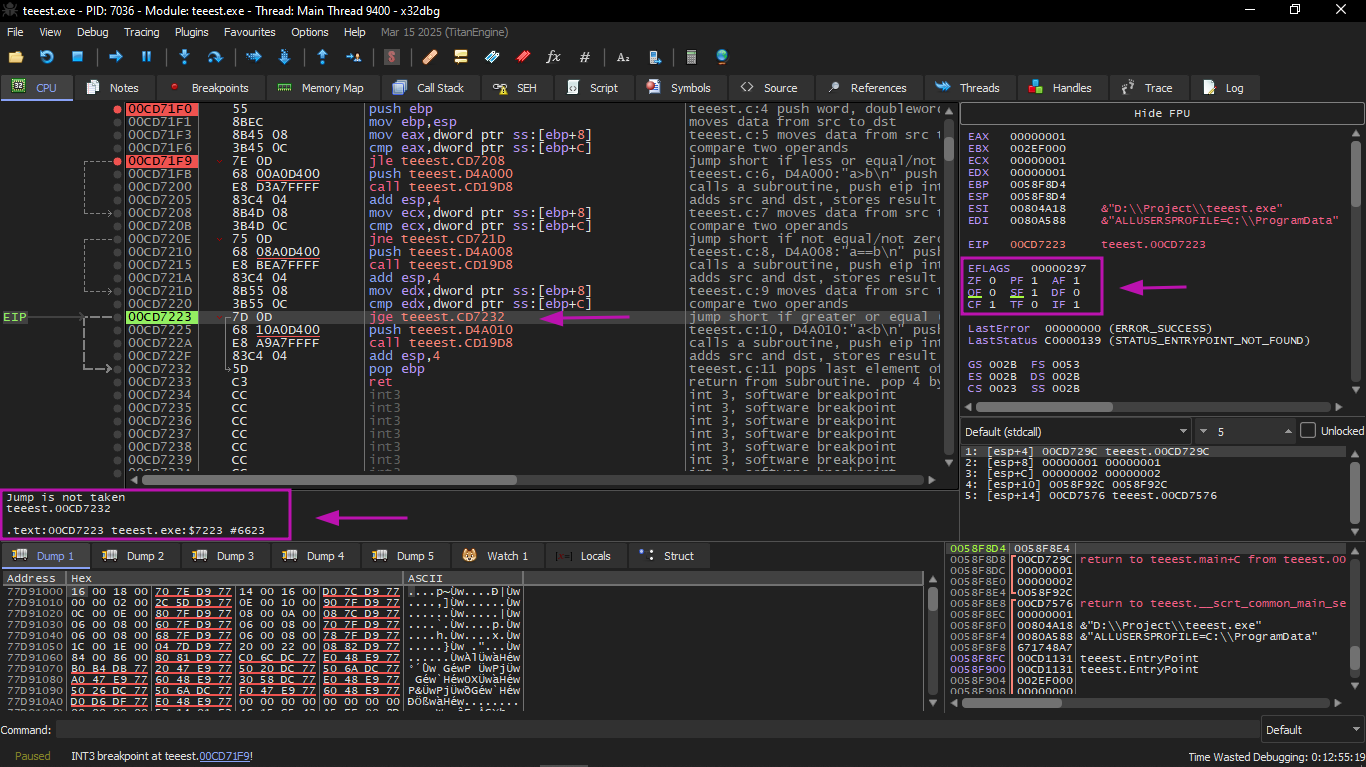The width and height of the screenshot is (1366, 767).
Task: Open the Calculator toolbar icon
Action: 690,57
